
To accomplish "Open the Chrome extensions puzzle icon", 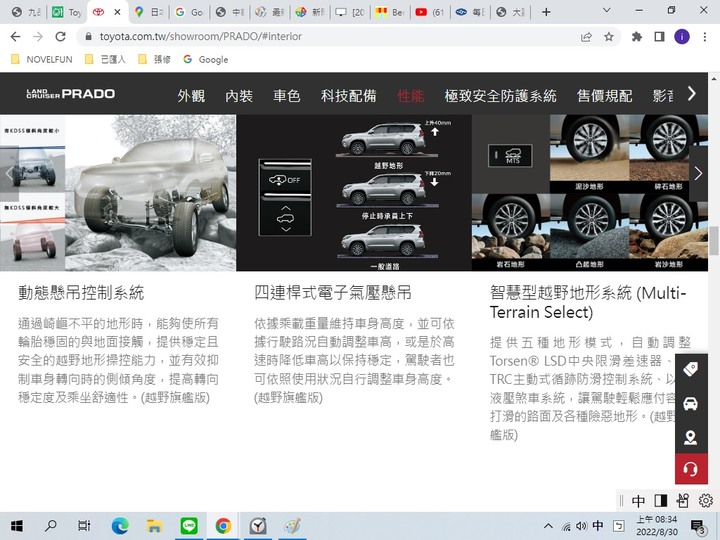I will pyautogui.click(x=637, y=37).
